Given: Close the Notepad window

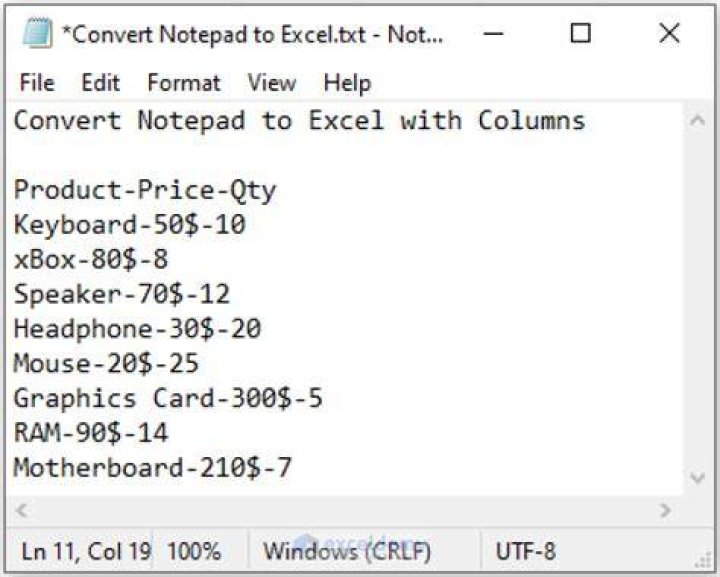Looking at the screenshot, I should (x=669, y=33).
